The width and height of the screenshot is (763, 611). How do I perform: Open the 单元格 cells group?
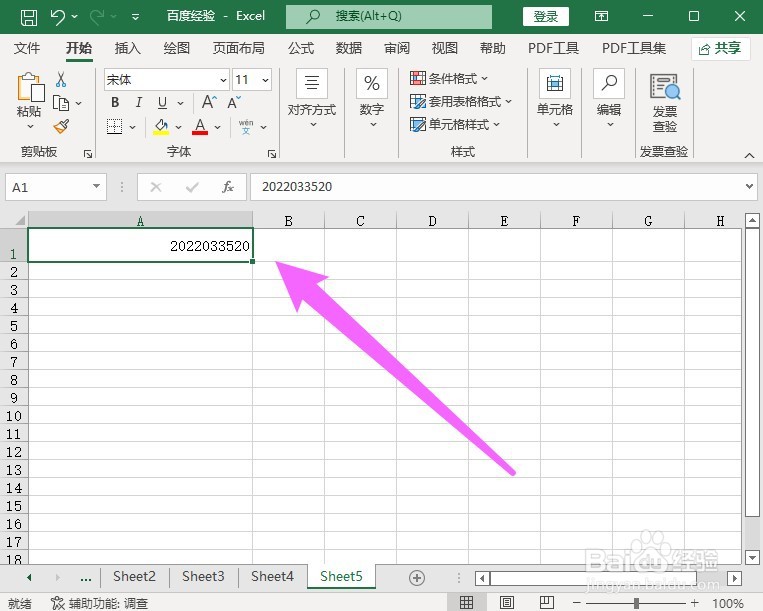tap(555, 100)
